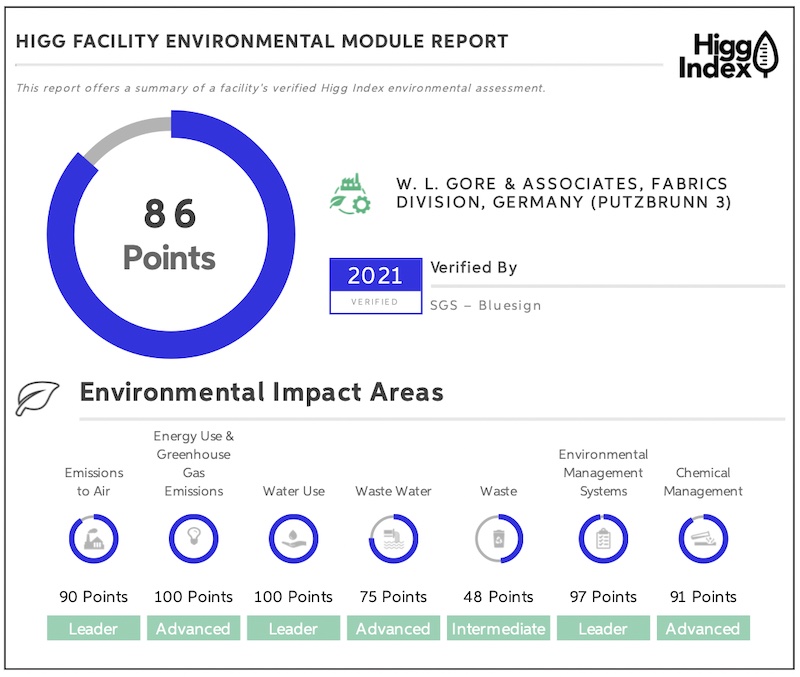Screen dimensions: 800x677
Task: Click the italic report summary subtitle
Action: point(281,88)
